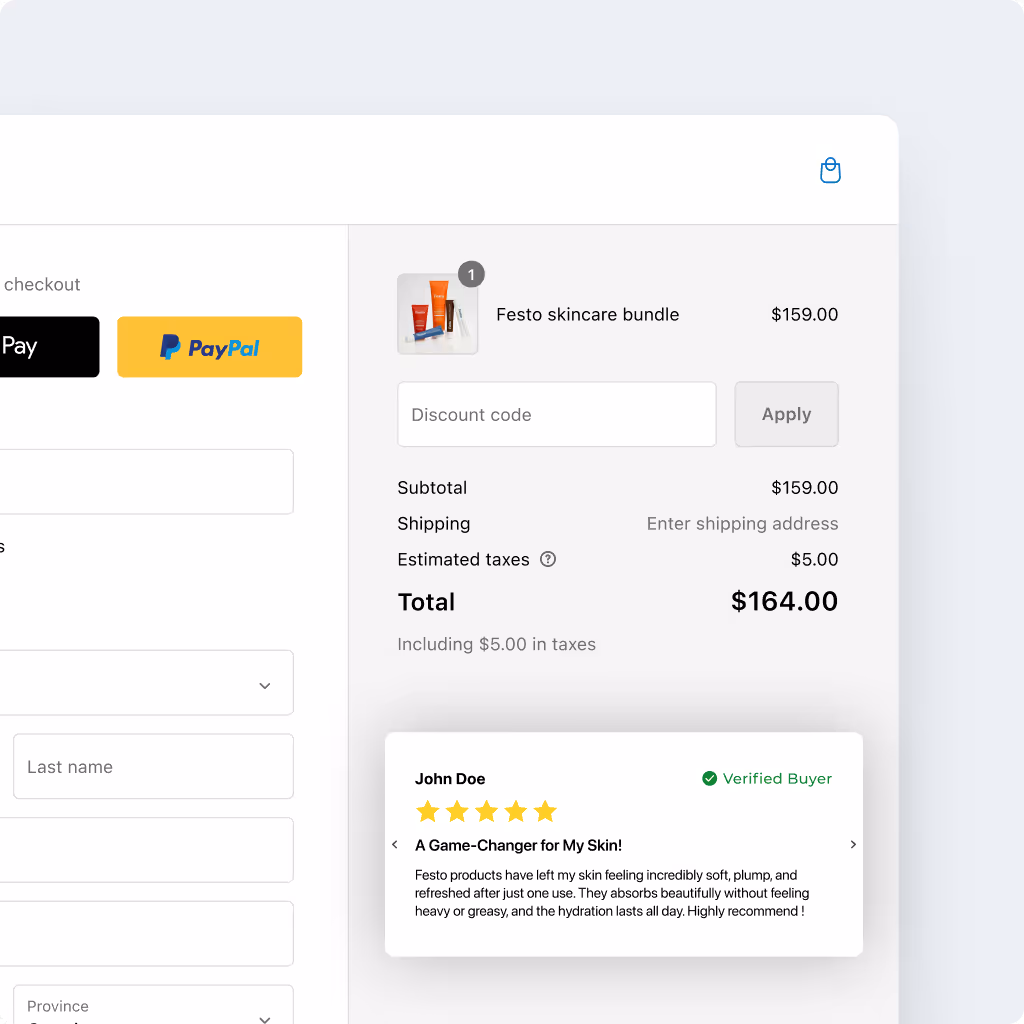Show previous review with left arrow
The height and width of the screenshot is (1024, 1024).
394,844
